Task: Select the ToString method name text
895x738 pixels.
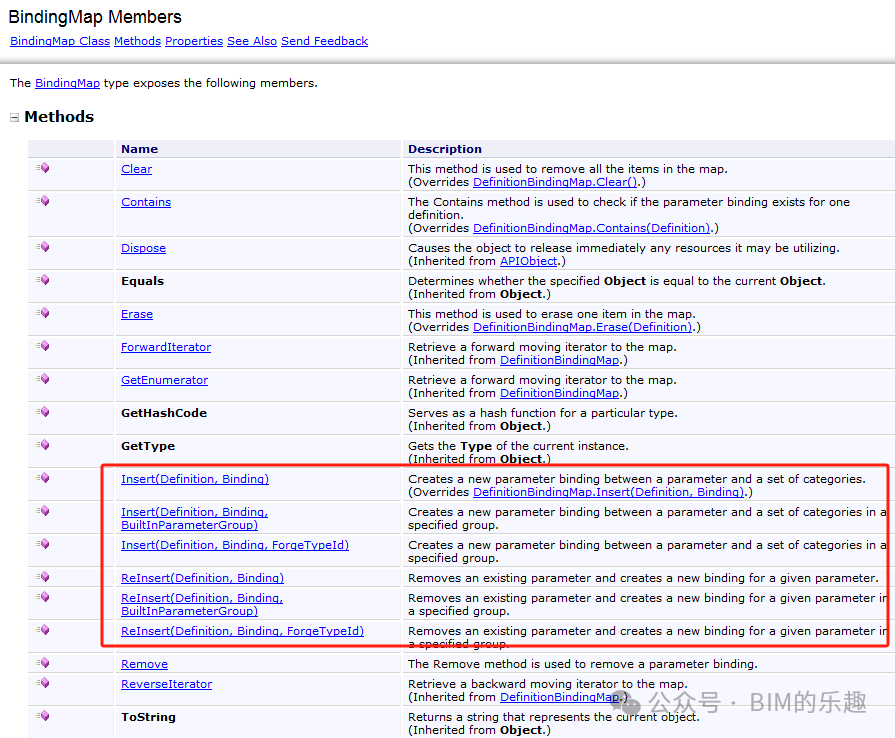Action: (148, 717)
